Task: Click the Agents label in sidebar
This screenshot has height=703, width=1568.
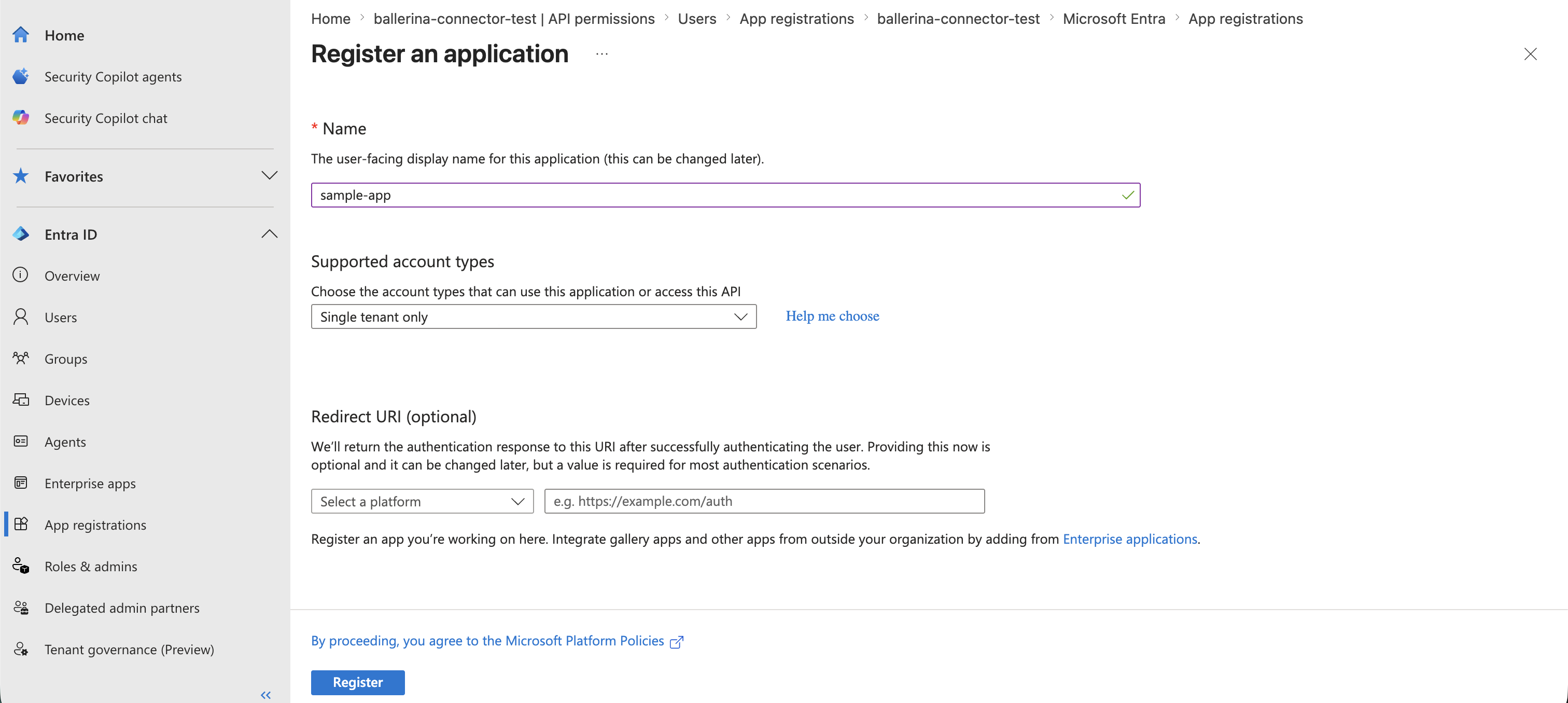Action: (65, 442)
